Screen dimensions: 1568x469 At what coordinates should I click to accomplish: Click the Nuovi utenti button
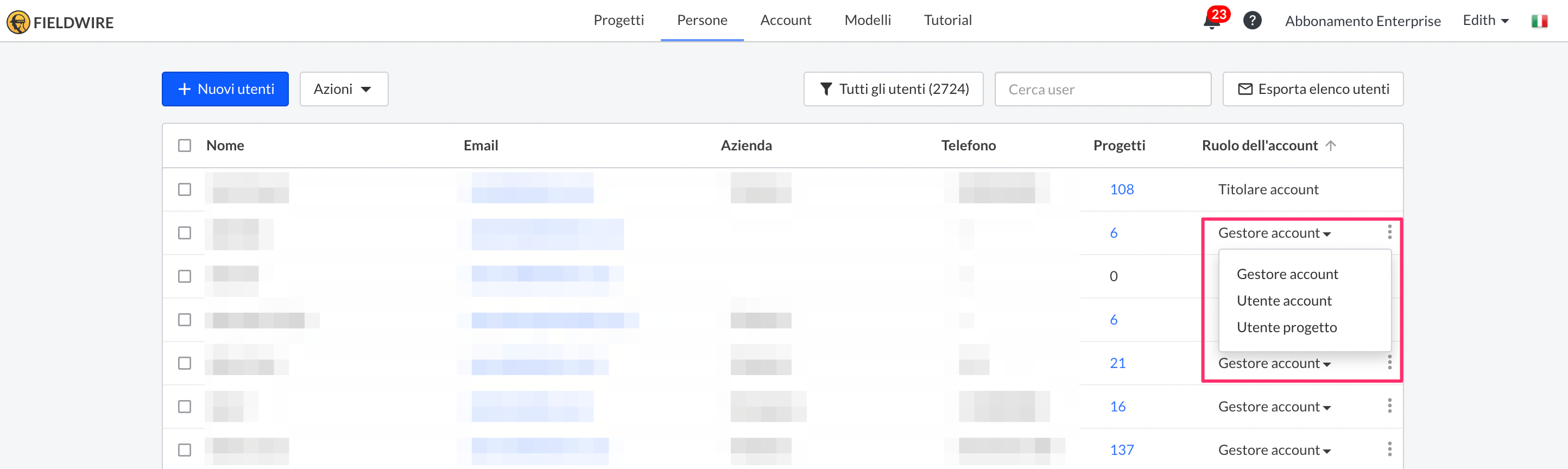pyautogui.click(x=225, y=89)
